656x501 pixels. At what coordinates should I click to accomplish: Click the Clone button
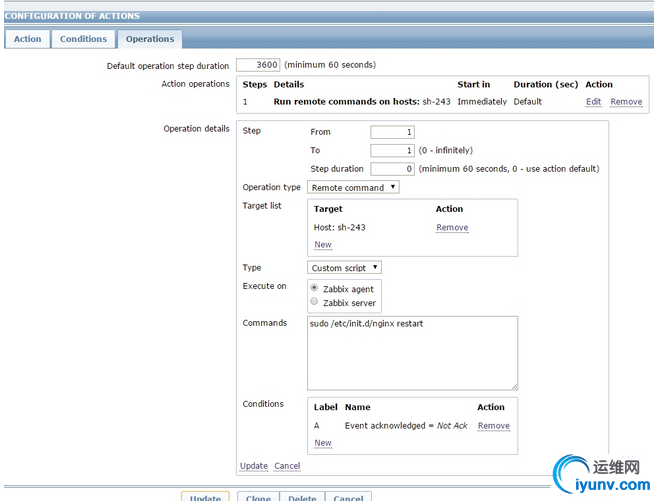click(258, 496)
